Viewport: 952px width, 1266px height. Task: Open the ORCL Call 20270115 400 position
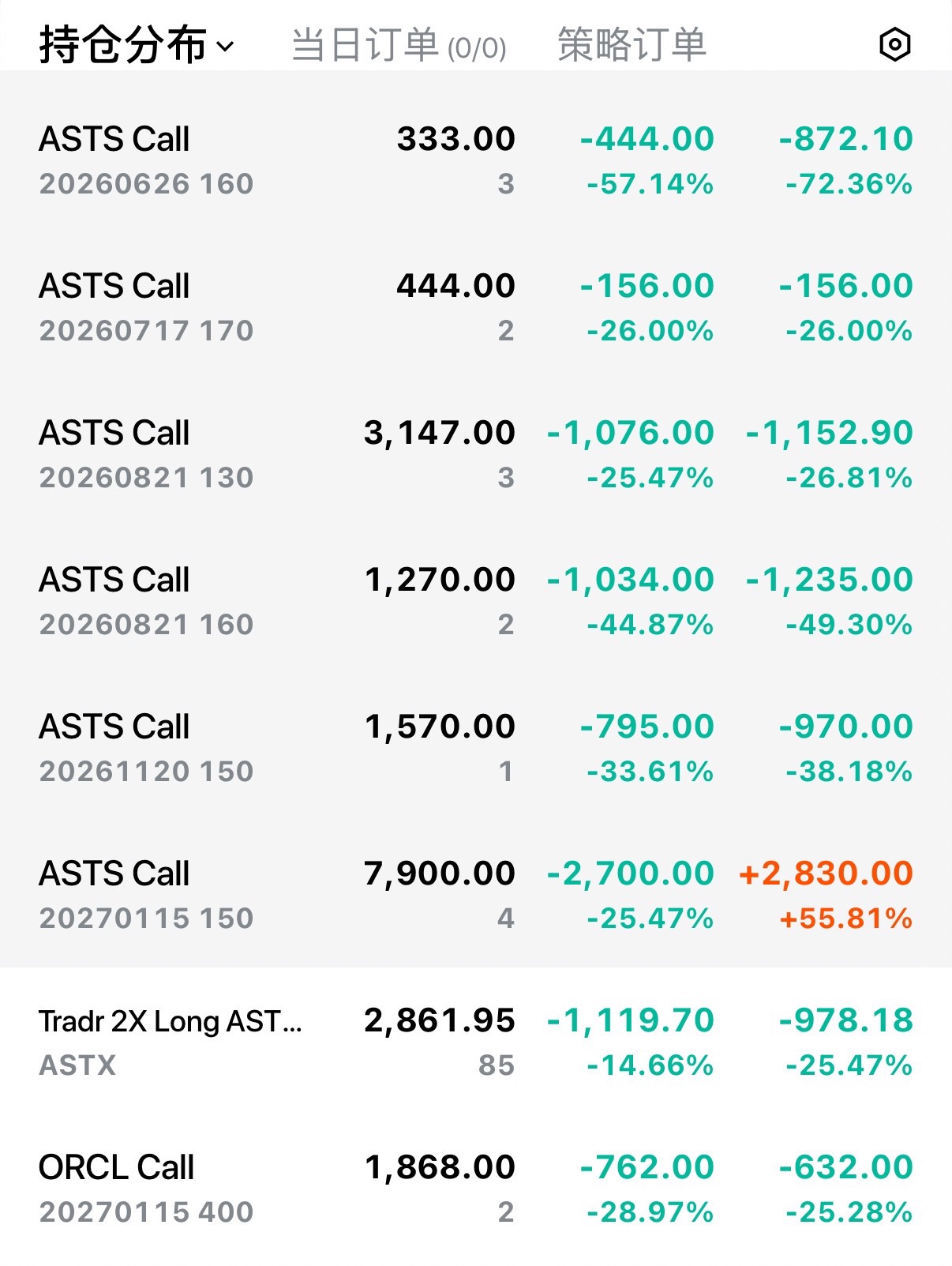[476, 1189]
